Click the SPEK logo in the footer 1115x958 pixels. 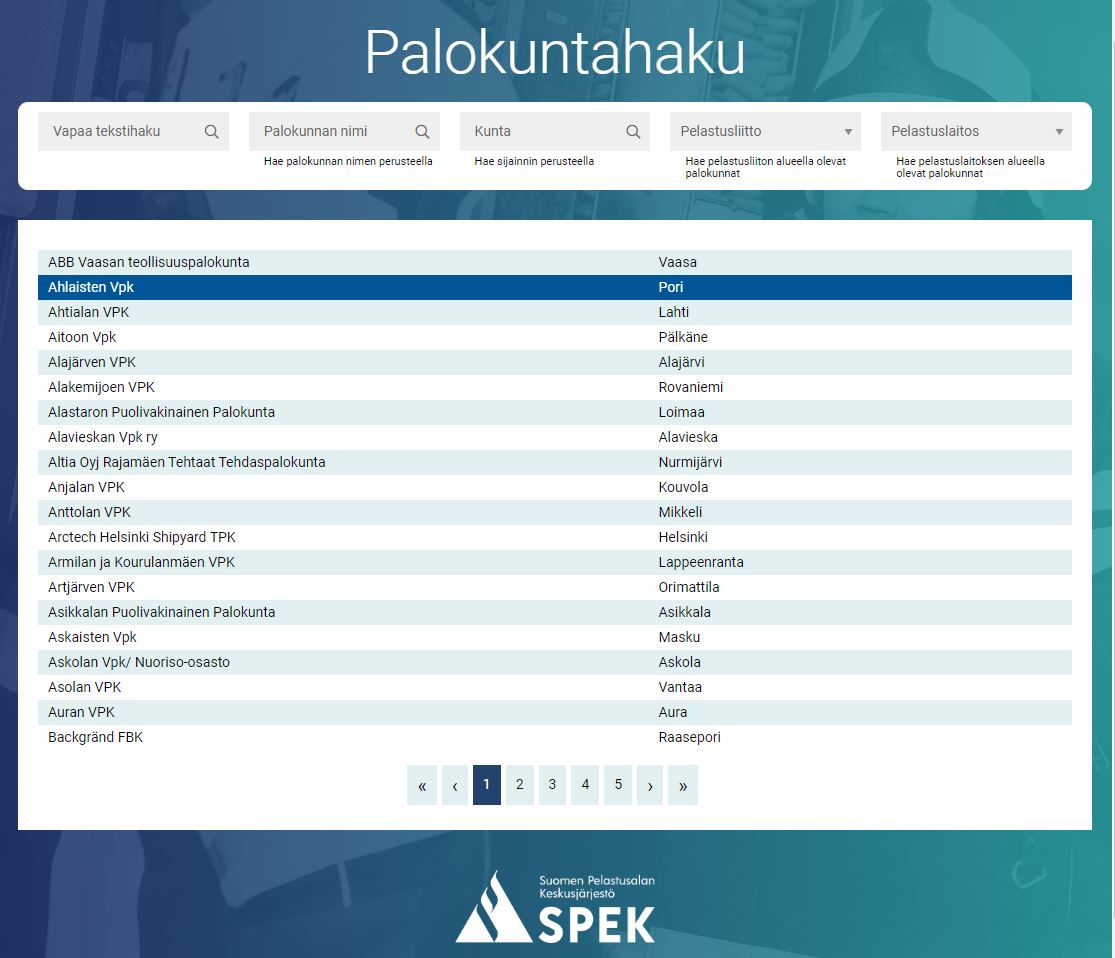tap(555, 908)
